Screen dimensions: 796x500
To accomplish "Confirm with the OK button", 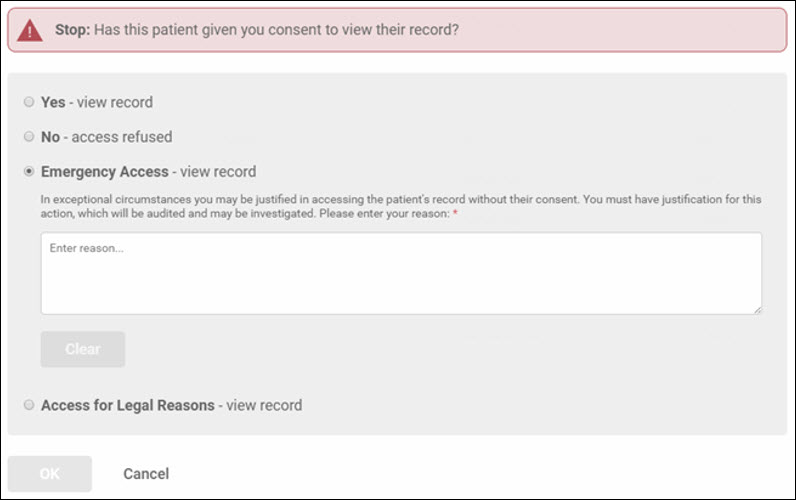I will point(50,474).
